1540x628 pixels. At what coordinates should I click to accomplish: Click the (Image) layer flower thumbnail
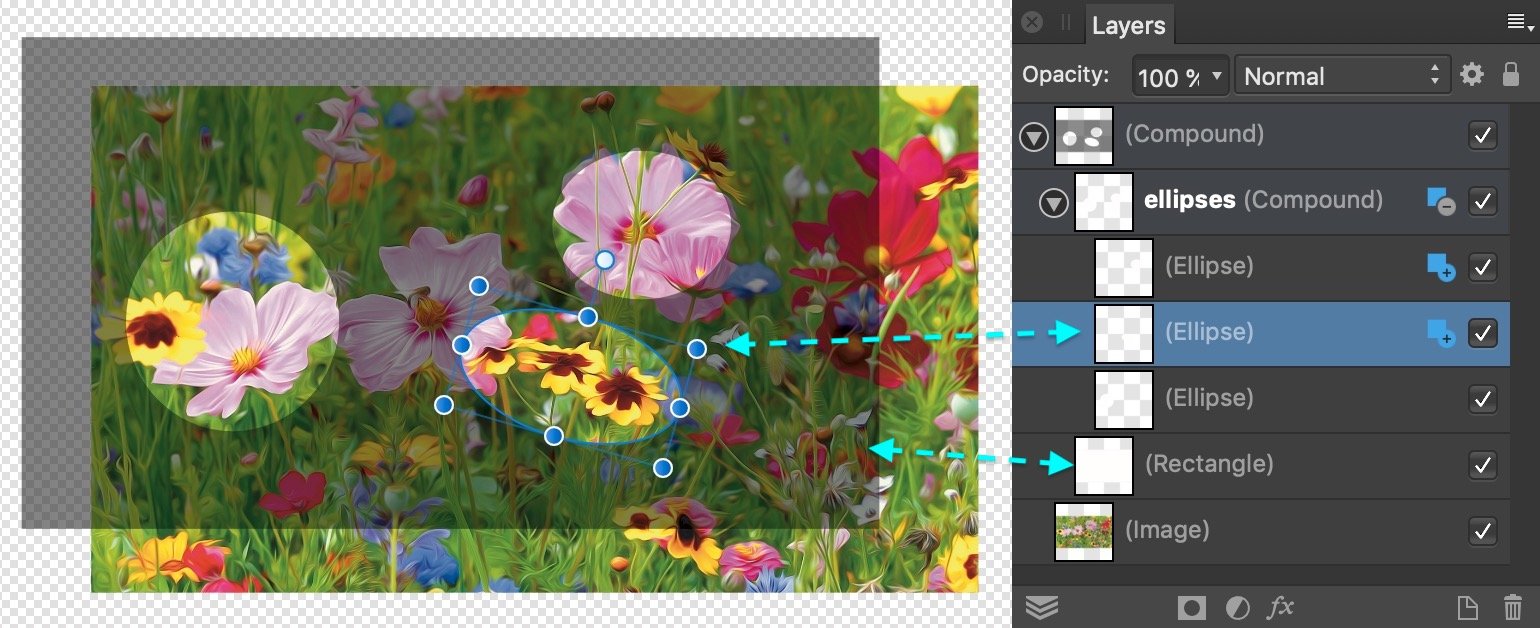point(1084,532)
